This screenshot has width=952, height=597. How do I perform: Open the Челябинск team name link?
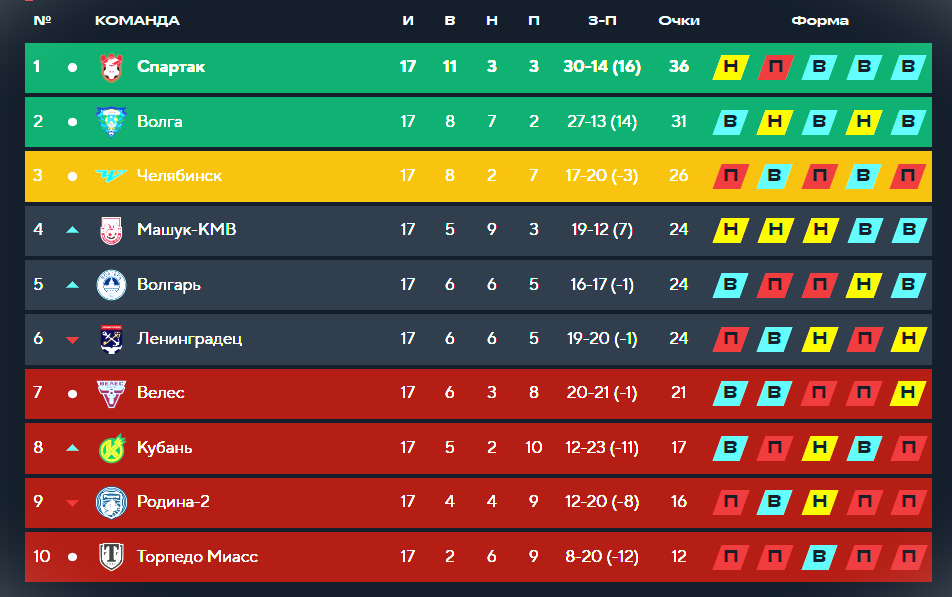(x=179, y=176)
